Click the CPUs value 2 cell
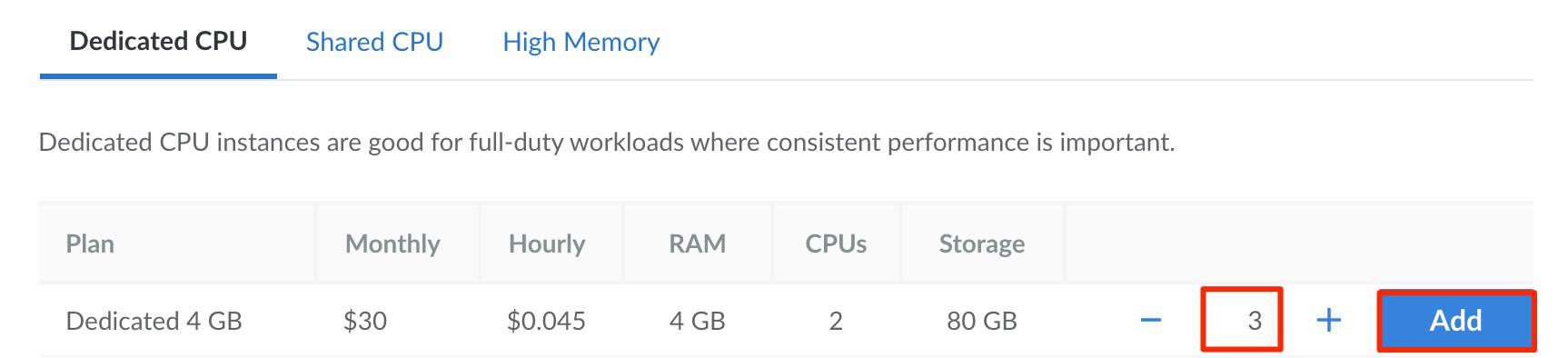Screen dimensions: 1568x358 (836, 321)
